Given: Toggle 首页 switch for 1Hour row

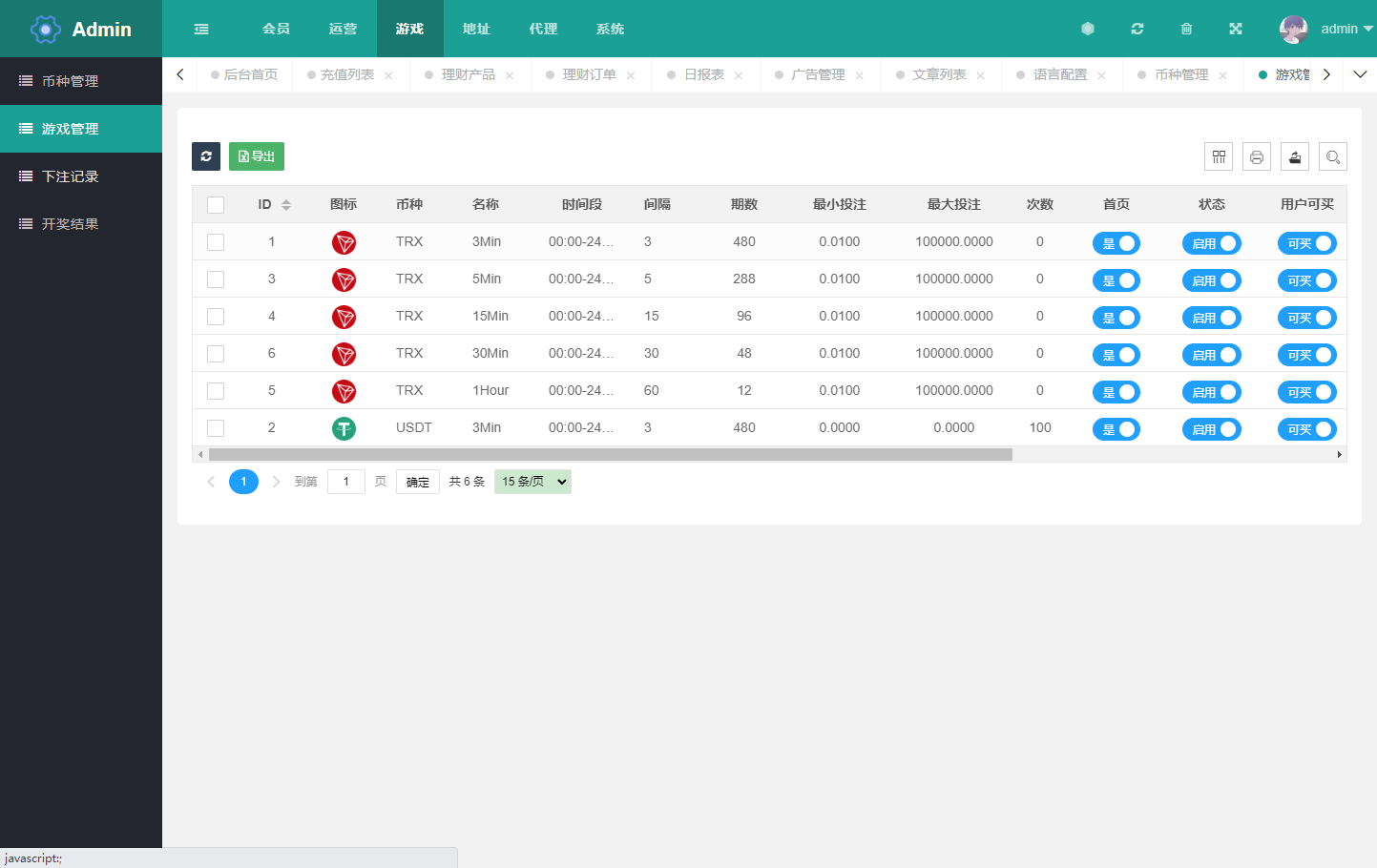Looking at the screenshot, I should [x=1116, y=392].
